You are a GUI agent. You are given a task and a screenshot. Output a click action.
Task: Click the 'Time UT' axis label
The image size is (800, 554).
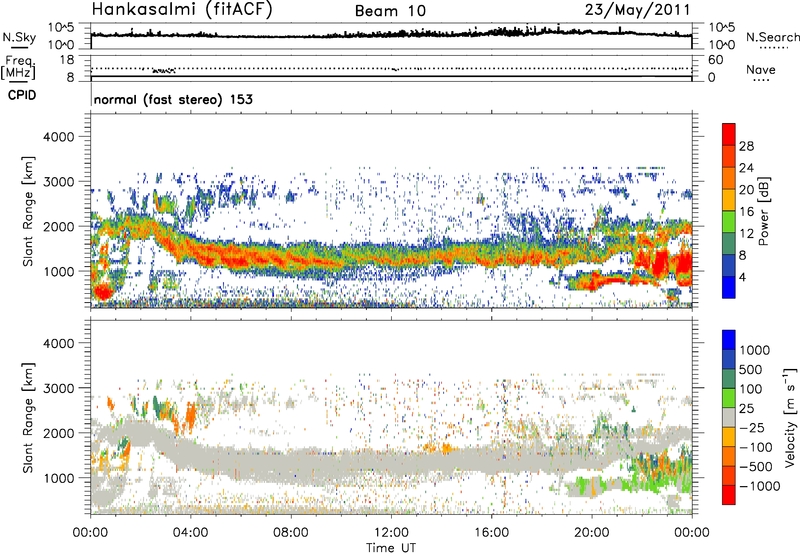tap(391, 547)
